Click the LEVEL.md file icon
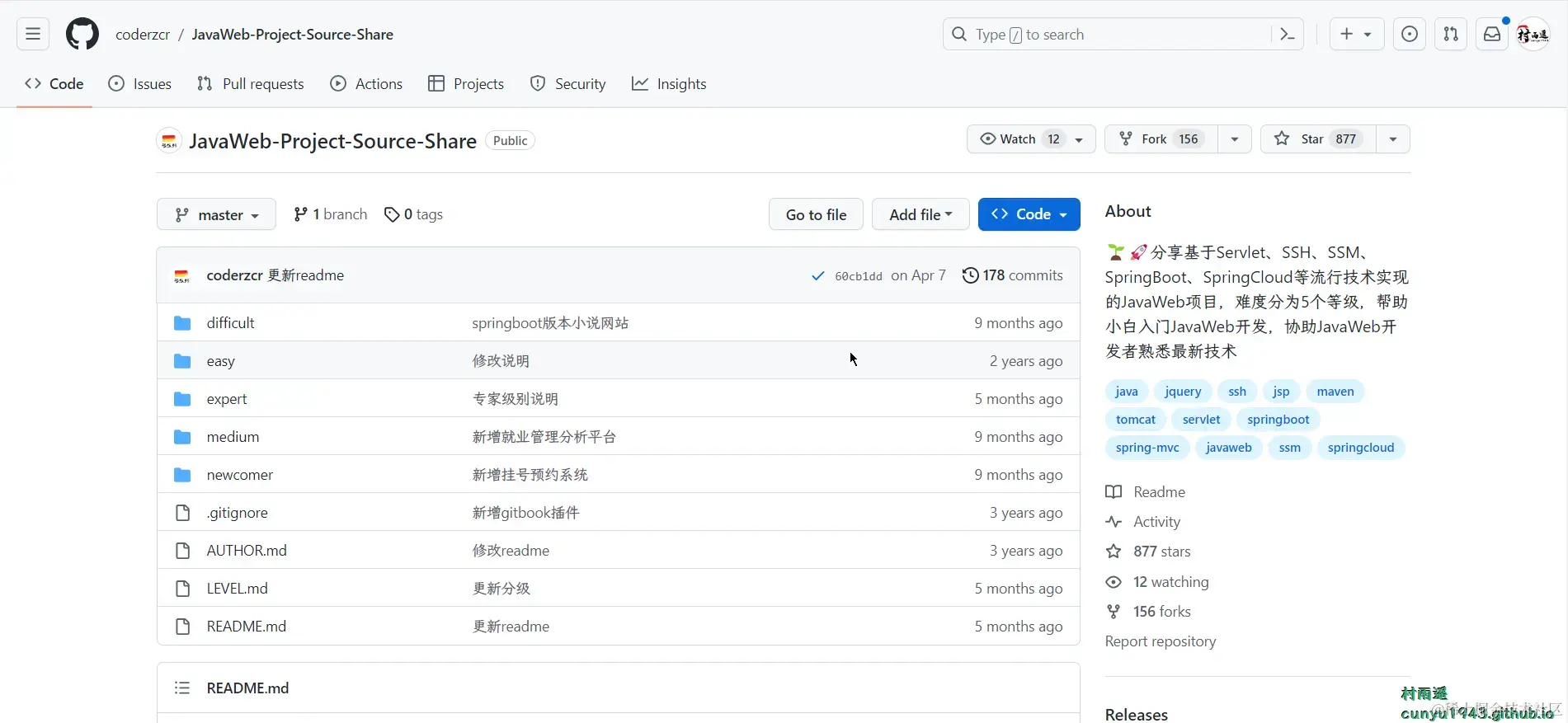Viewport: 1568px width, 723px height. pyautogui.click(x=182, y=589)
